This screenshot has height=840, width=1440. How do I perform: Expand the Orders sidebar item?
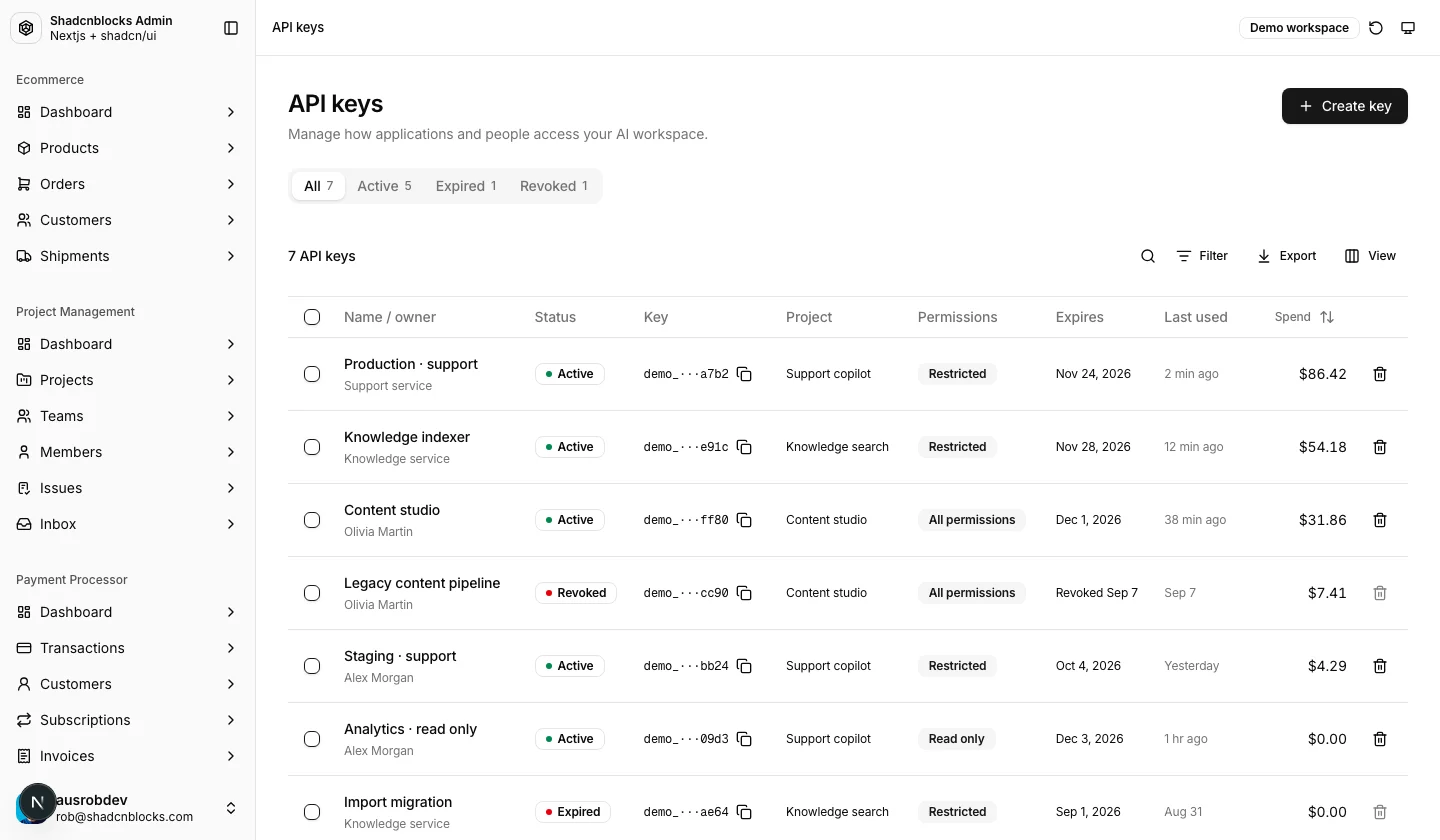click(x=128, y=184)
